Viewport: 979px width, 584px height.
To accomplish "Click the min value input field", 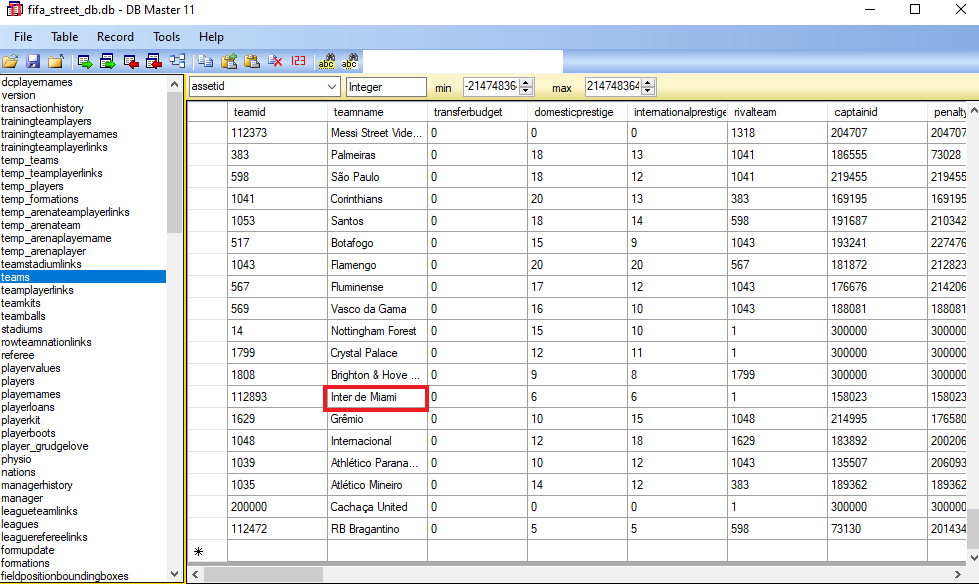I will click(491, 86).
